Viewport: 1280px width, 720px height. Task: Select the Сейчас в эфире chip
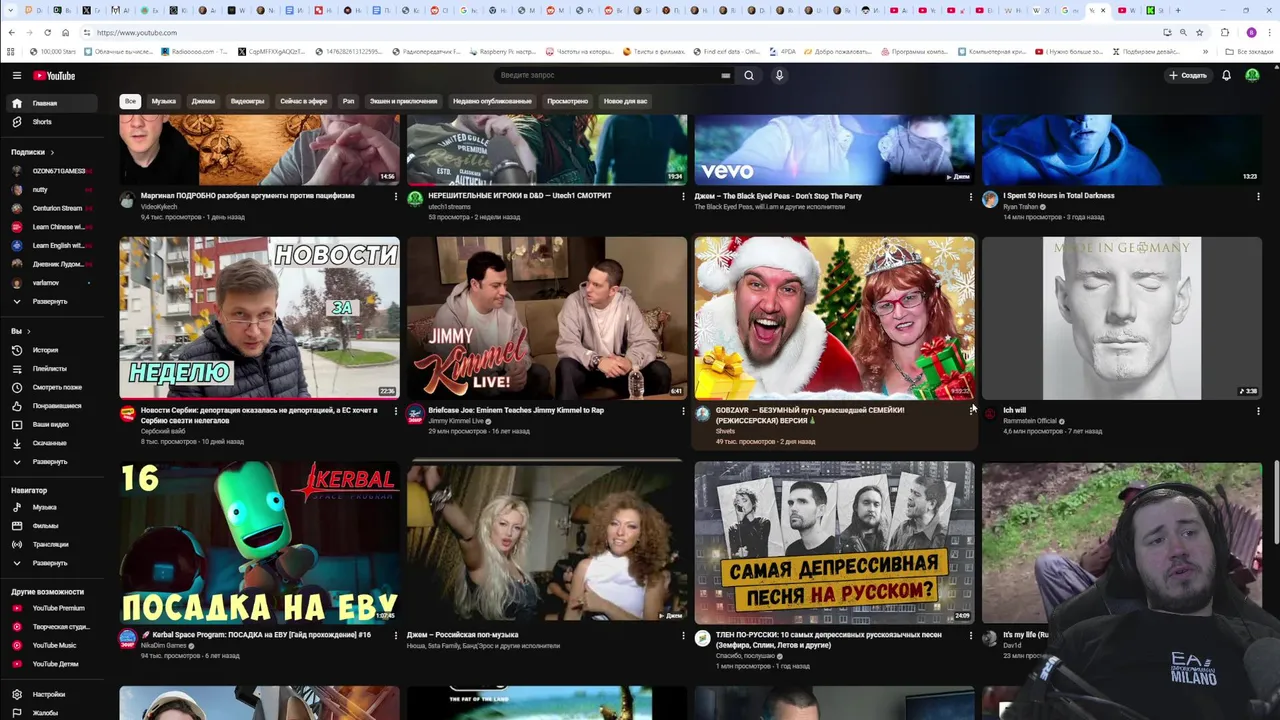(x=304, y=101)
